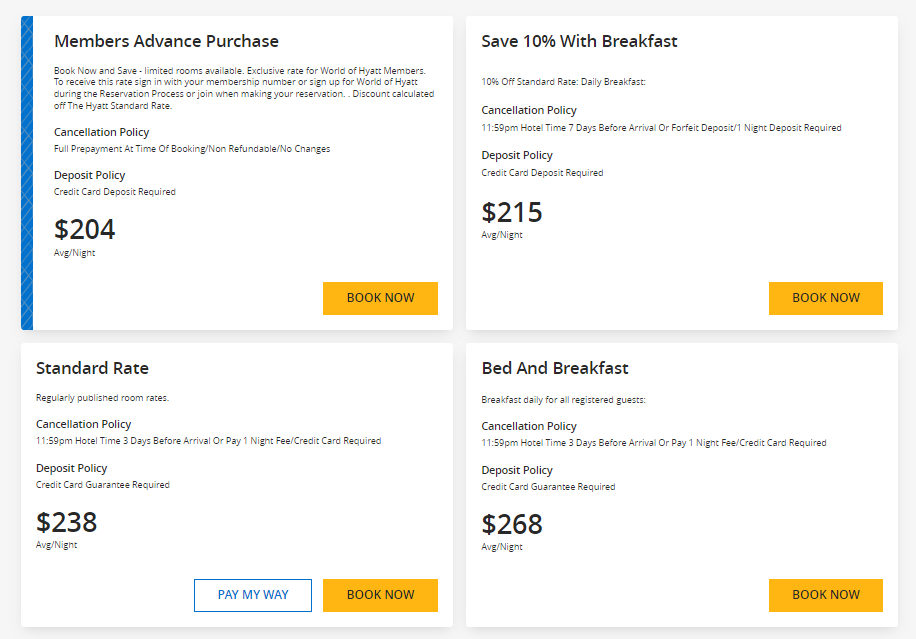Select the $238 Standard Rate price
The image size is (916, 639).
click(x=66, y=522)
